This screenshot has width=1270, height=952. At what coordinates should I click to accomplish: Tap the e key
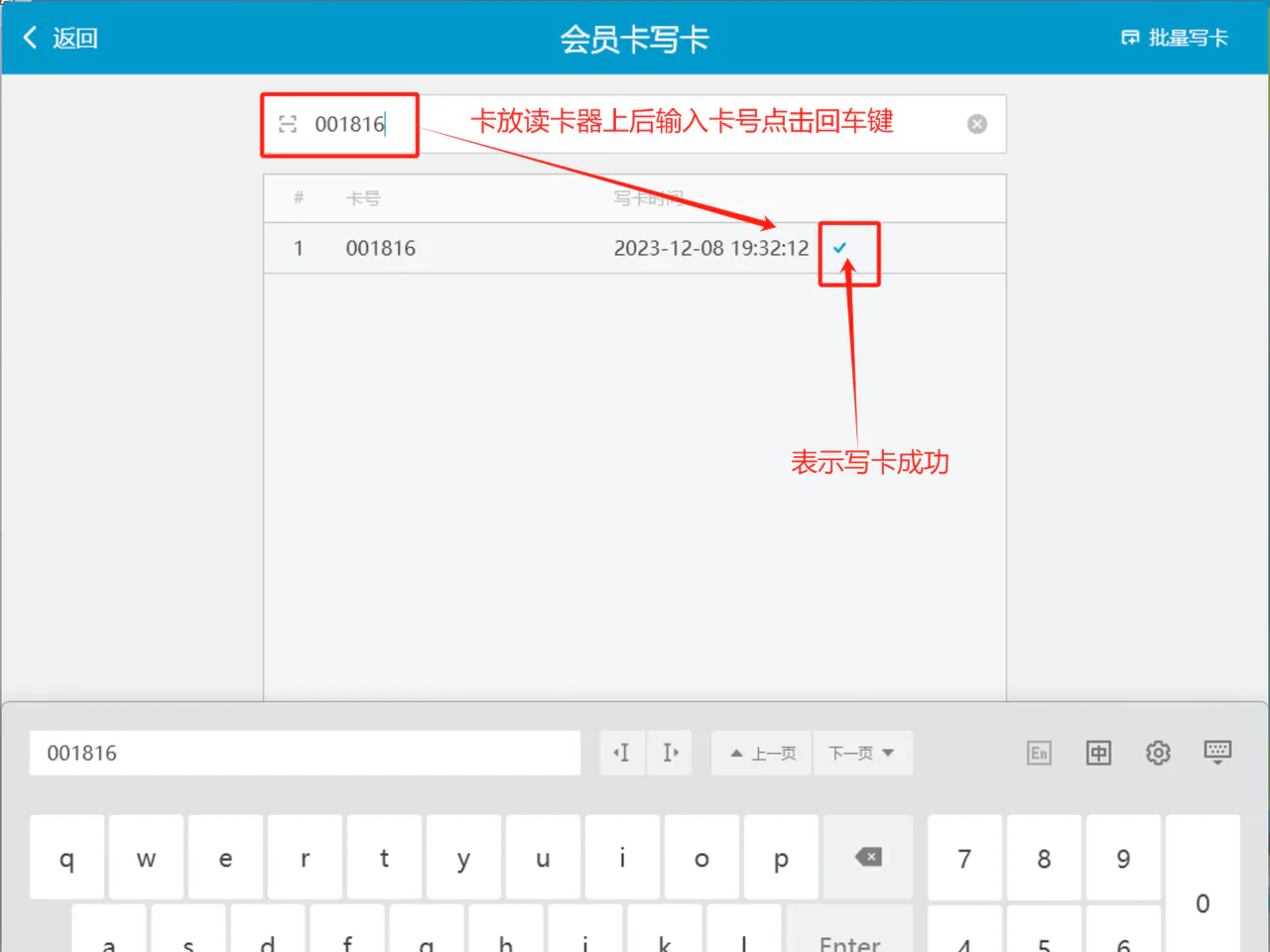[x=225, y=857]
